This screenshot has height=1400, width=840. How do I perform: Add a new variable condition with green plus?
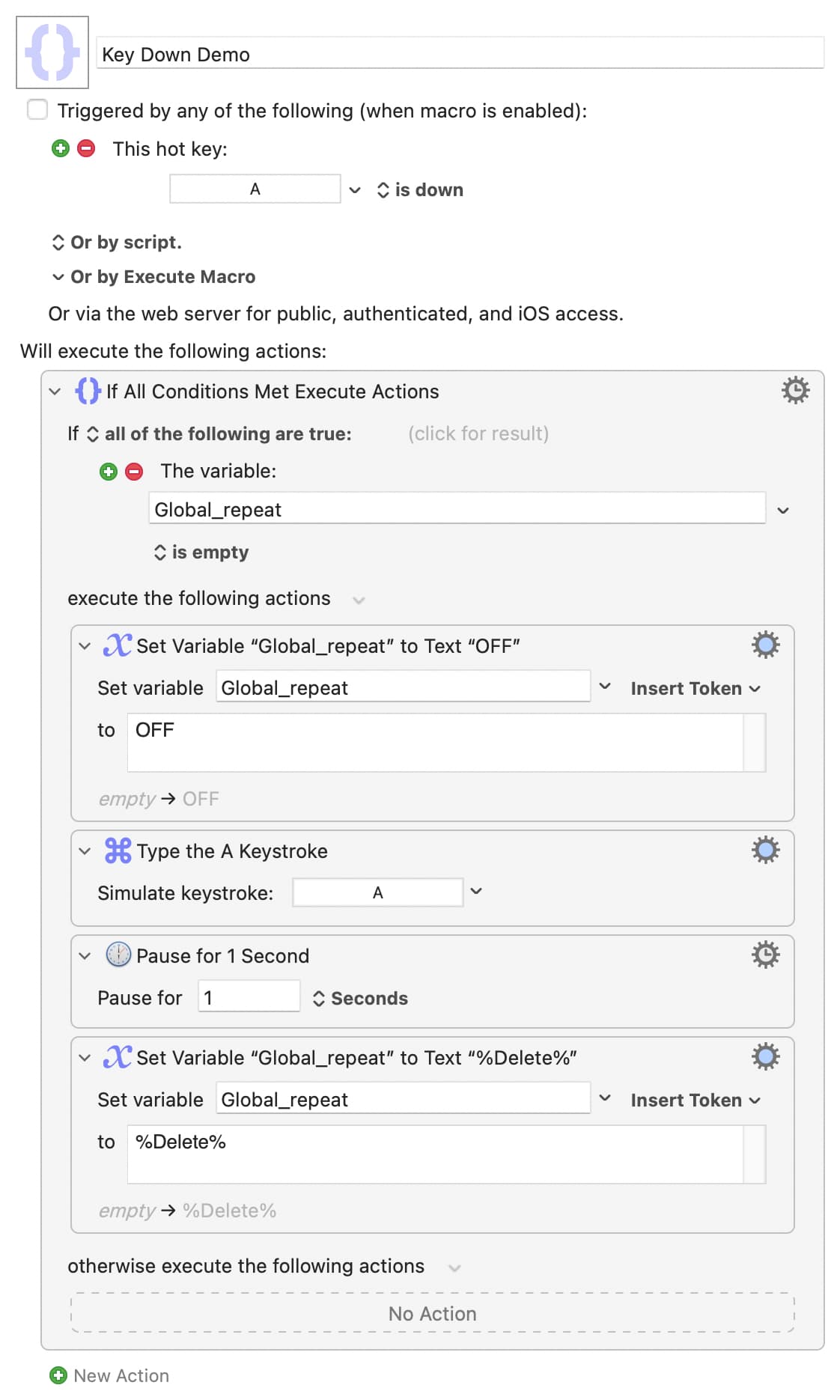[x=109, y=471]
